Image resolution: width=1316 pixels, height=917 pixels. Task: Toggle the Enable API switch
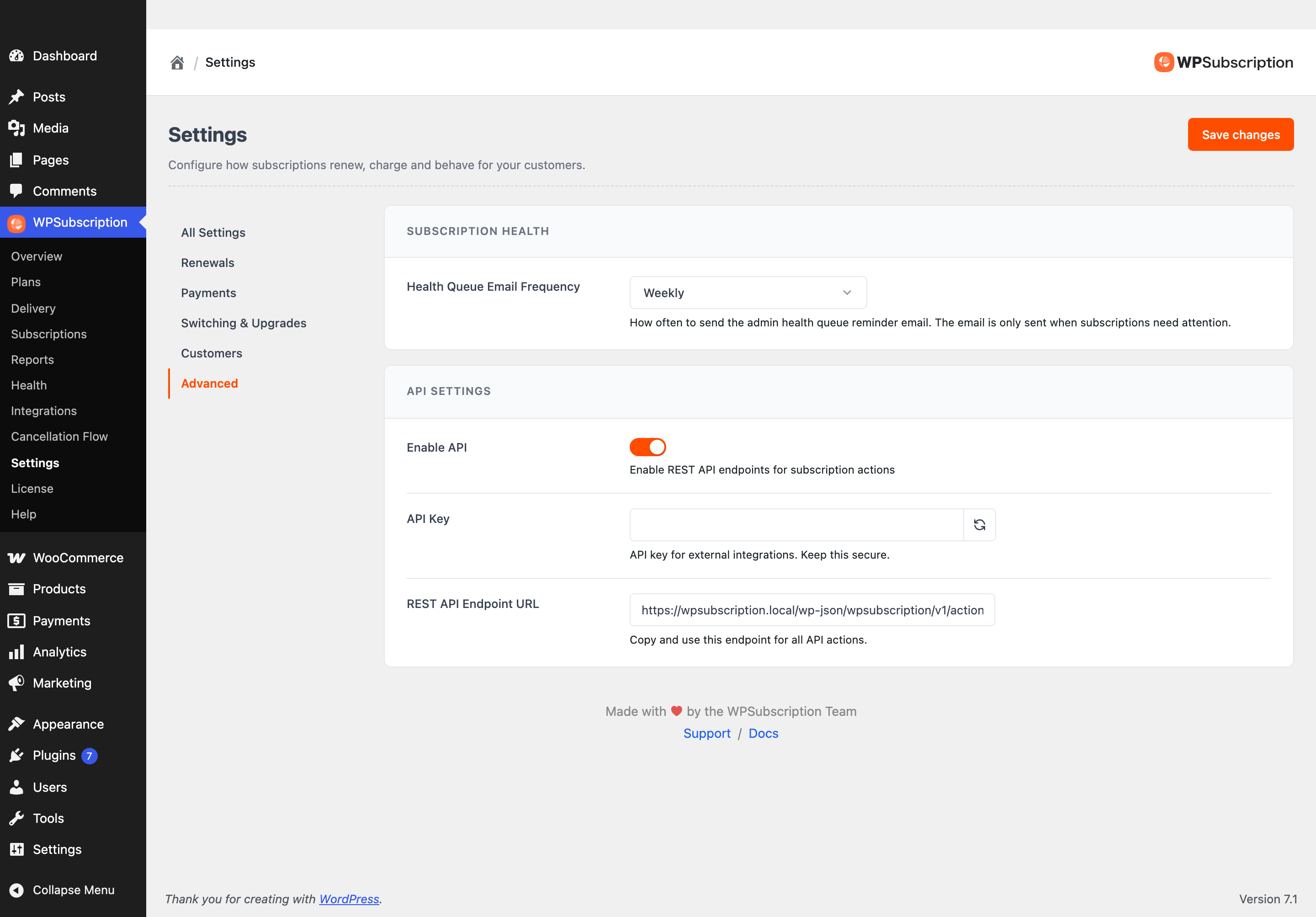(647, 448)
